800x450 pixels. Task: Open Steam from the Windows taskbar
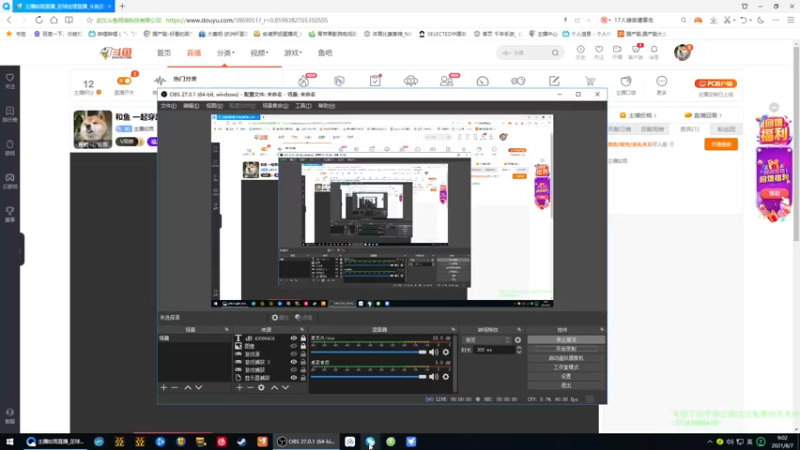tap(242, 442)
